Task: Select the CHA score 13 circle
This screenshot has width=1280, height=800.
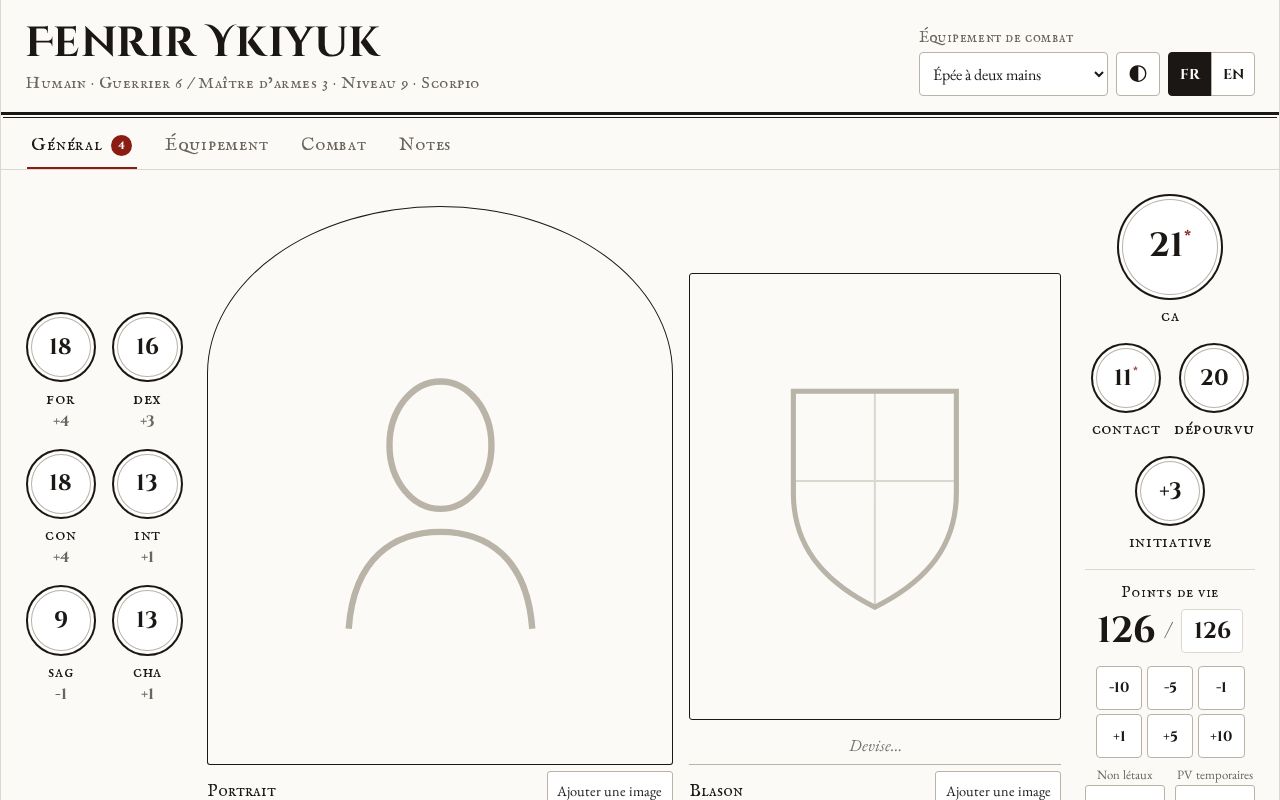Action: [x=147, y=620]
